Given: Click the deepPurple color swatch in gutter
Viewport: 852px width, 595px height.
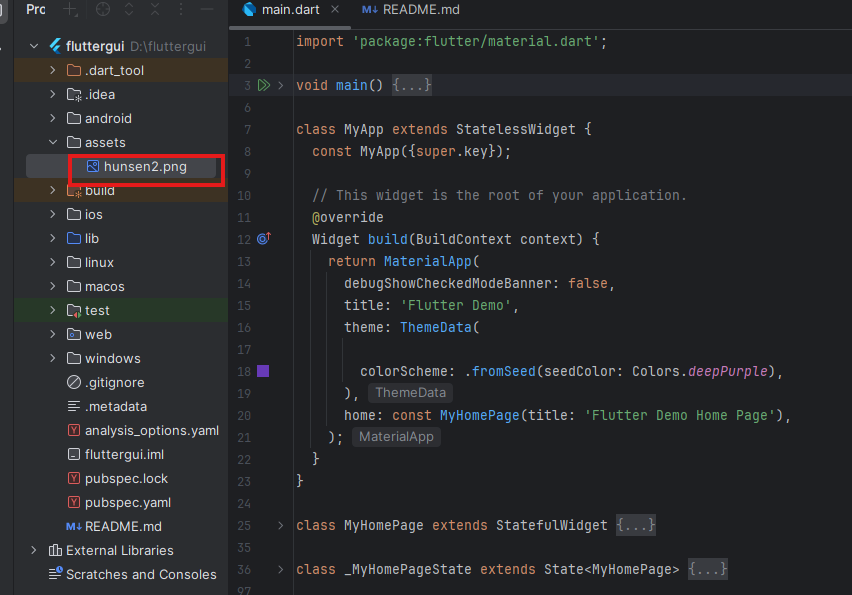Looking at the screenshot, I should tap(264, 371).
